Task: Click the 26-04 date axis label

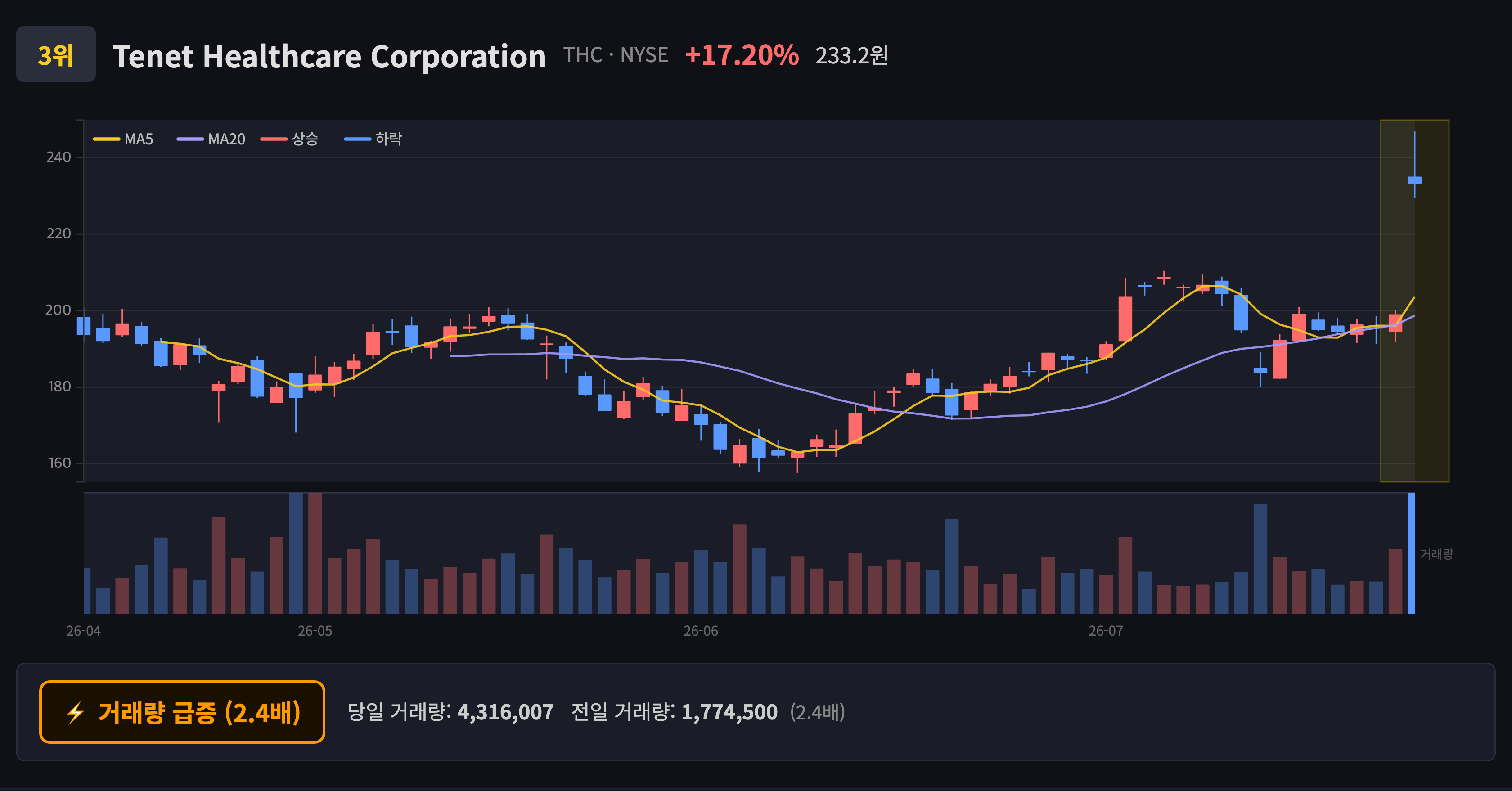Action: point(83,631)
